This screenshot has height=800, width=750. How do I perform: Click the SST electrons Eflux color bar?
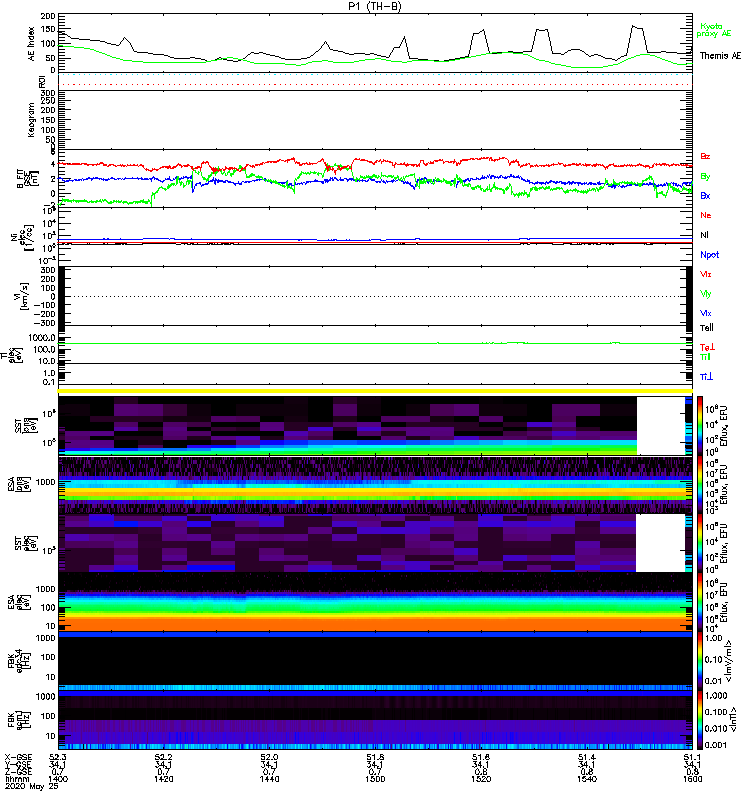click(700, 543)
